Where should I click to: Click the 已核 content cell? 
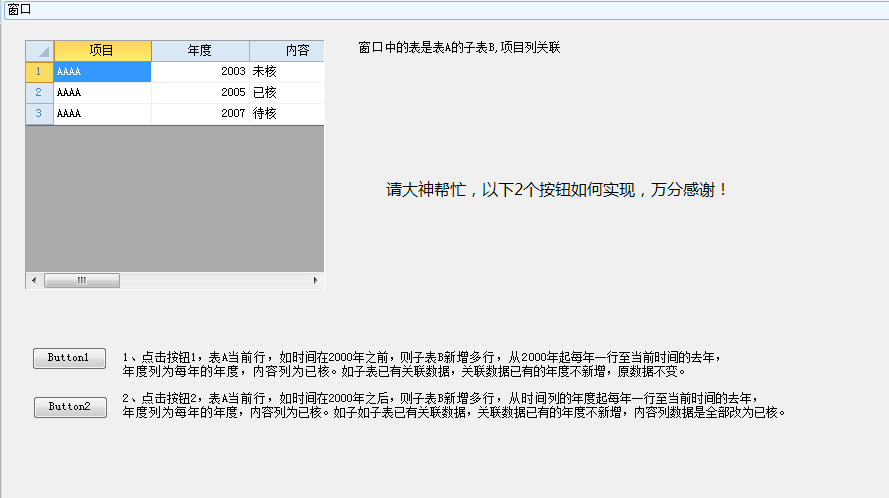pos(287,92)
